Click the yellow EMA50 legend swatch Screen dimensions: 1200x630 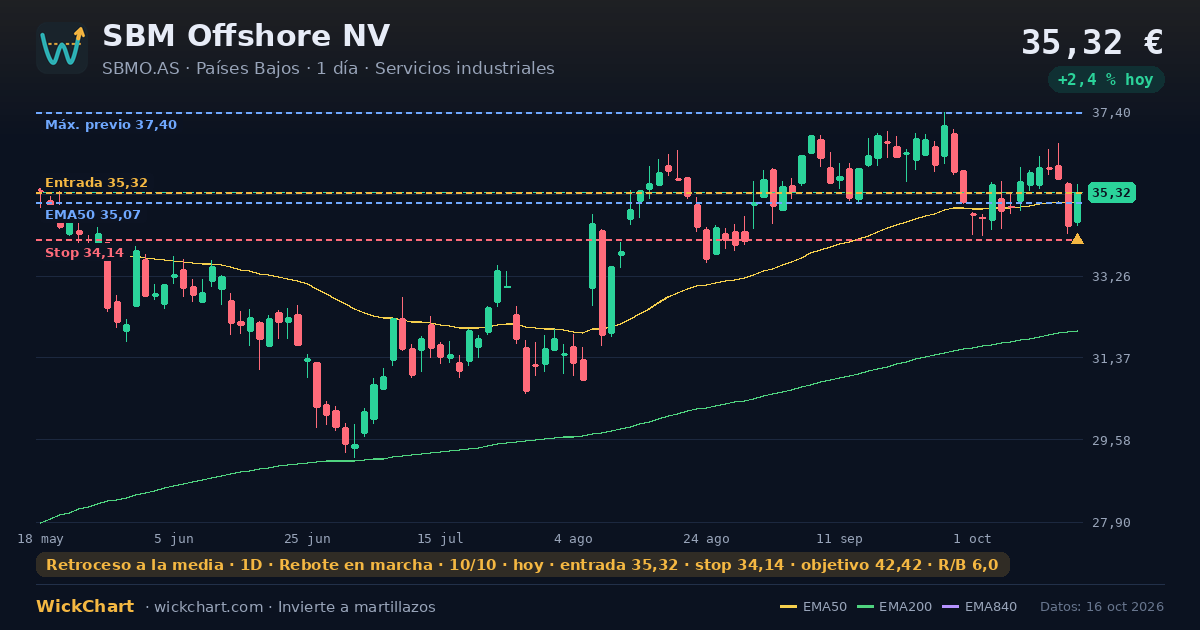(x=788, y=607)
